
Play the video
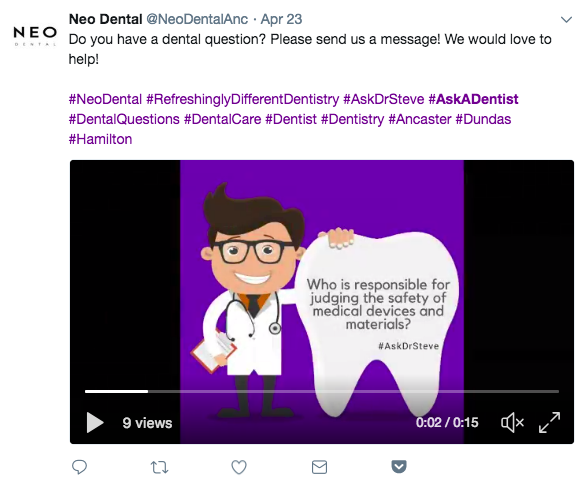pos(95,423)
